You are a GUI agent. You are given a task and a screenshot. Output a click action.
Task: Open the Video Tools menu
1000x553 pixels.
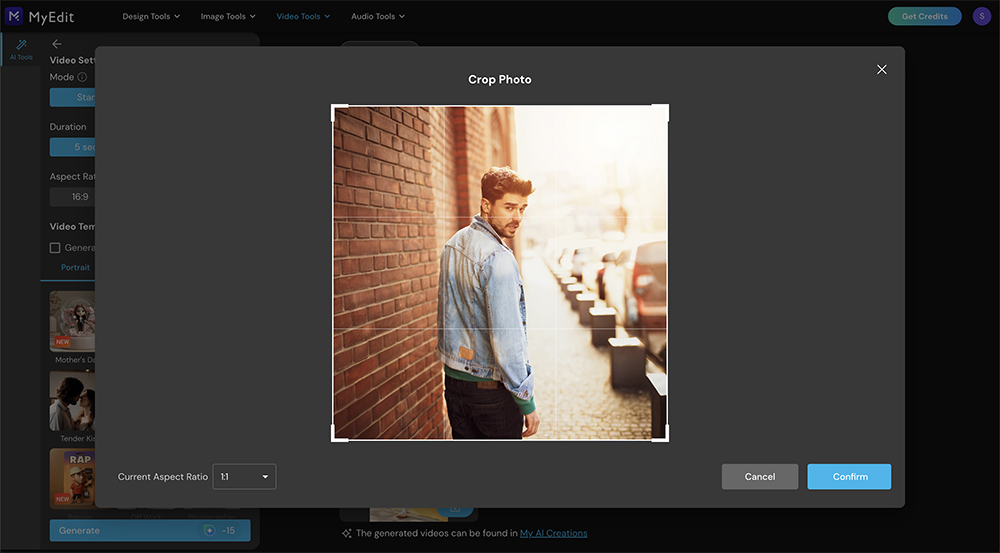(x=303, y=17)
